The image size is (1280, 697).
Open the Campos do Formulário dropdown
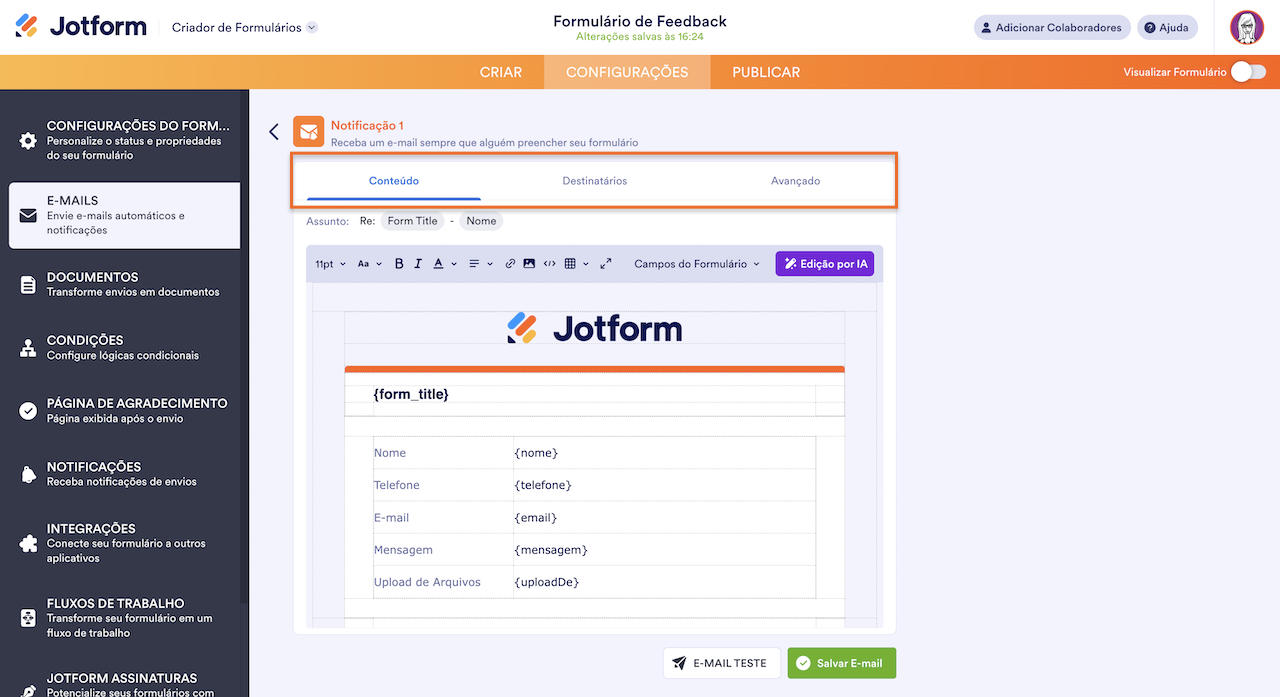point(697,264)
